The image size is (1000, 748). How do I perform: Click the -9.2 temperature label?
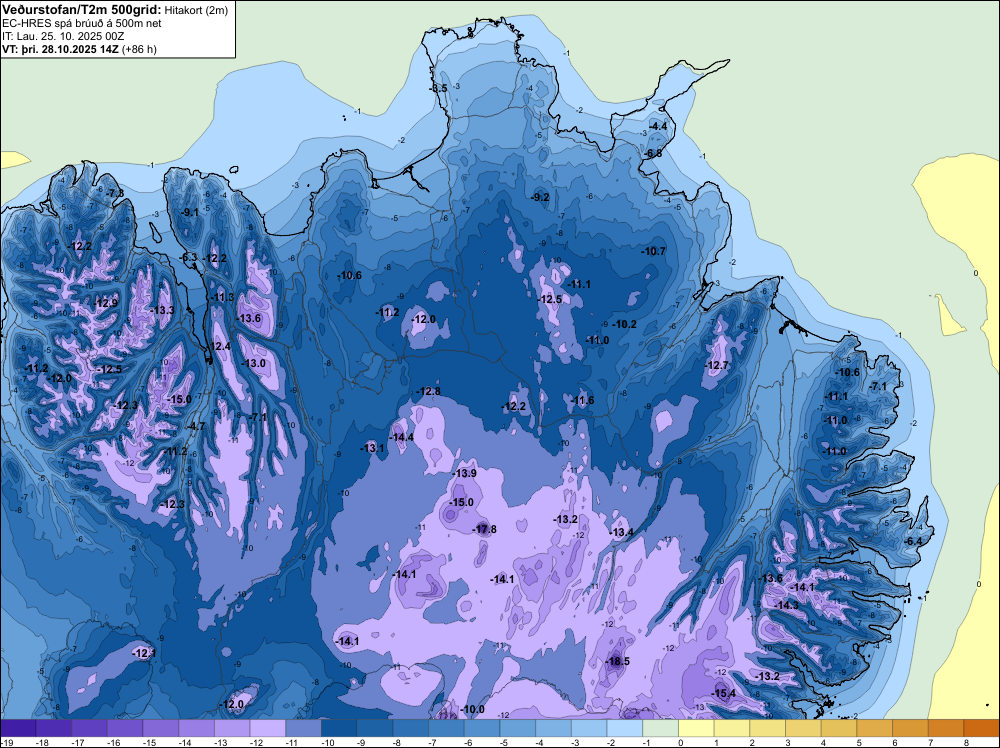point(540,197)
